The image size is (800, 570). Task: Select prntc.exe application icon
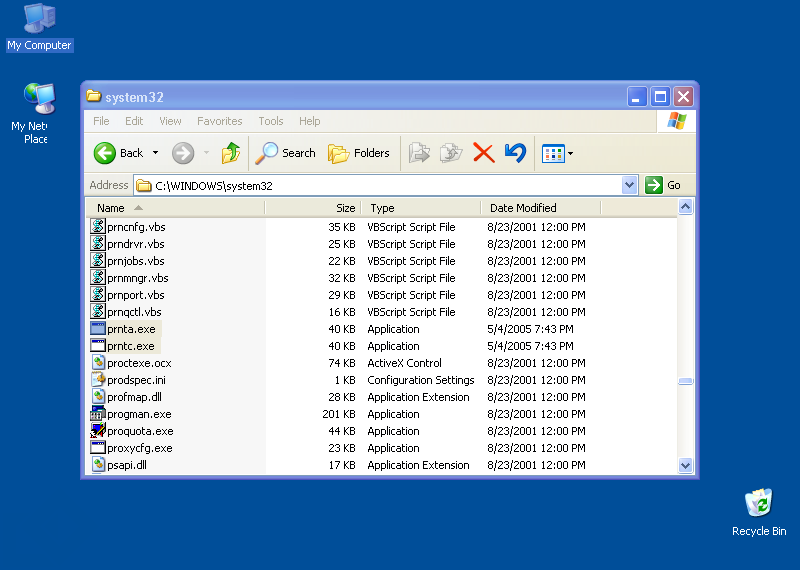[x=97, y=345]
